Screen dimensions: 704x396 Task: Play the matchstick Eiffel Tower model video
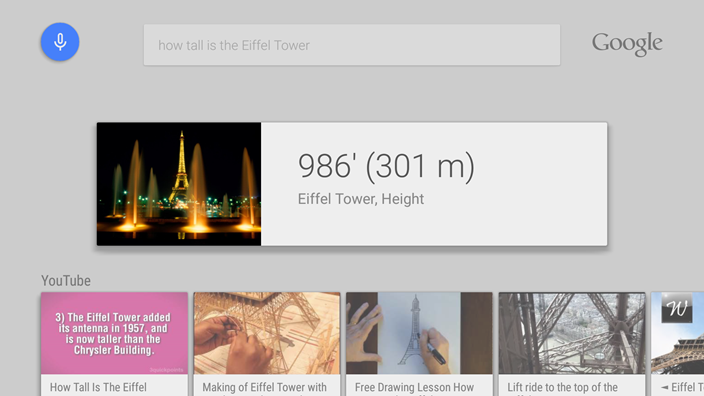267,333
